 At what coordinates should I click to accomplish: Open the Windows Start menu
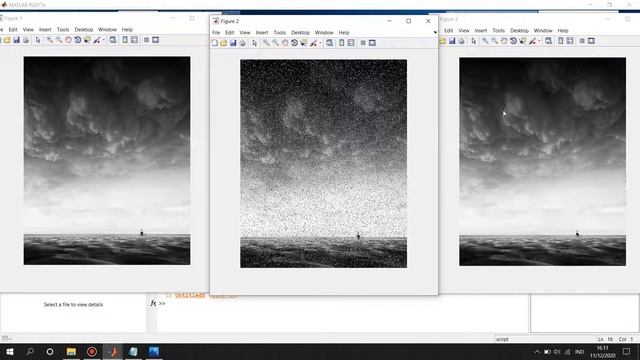click(10, 351)
